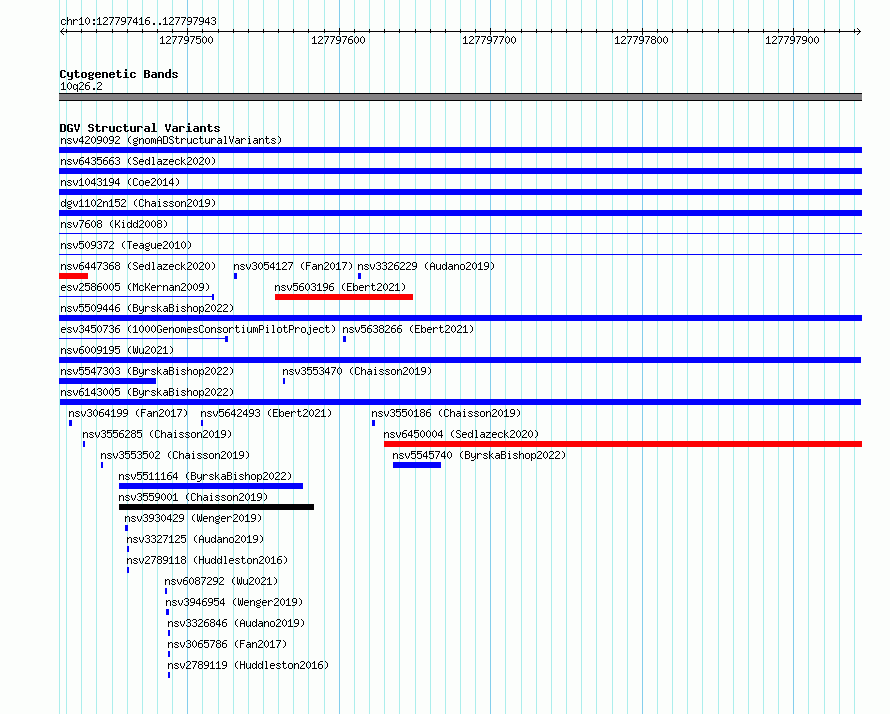The height and width of the screenshot is (714, 890).
Task: Click the DGV Structural Variants track title
Action: (140, 128)
